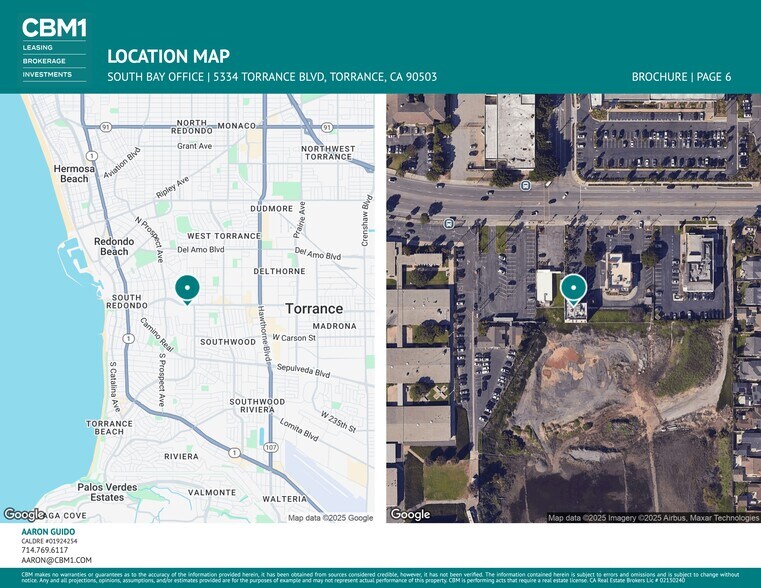
Task: Click the teal property pin on satellite image
Action: tap(573, 289)
